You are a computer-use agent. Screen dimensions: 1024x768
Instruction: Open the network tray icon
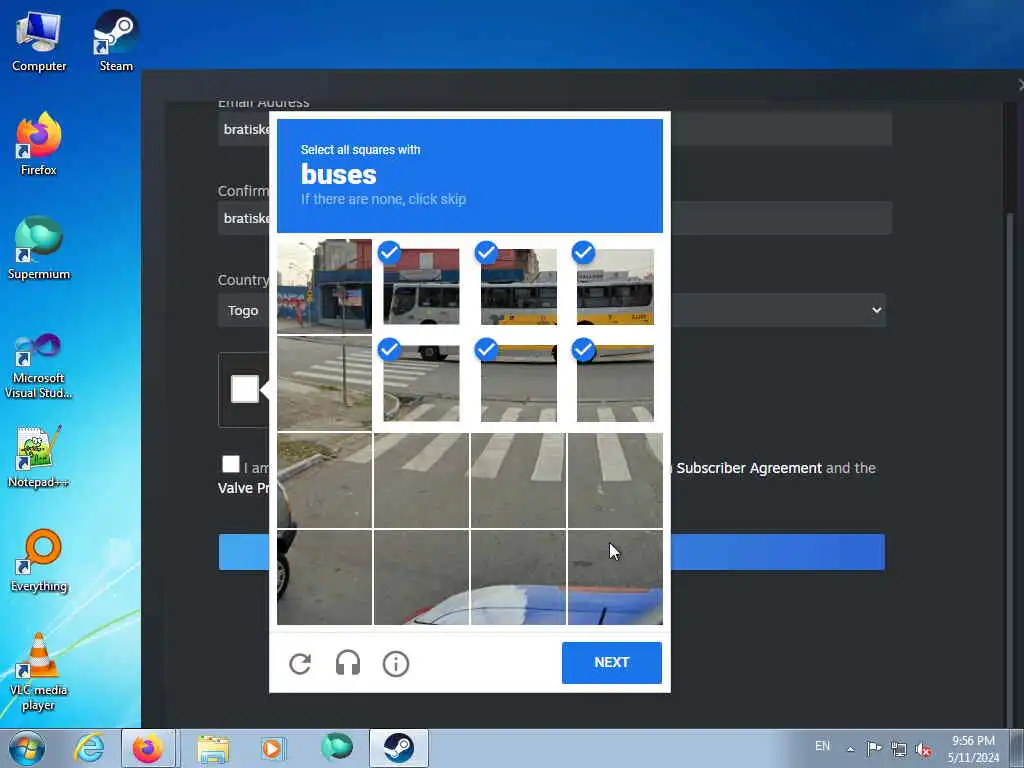pos(899,749)
